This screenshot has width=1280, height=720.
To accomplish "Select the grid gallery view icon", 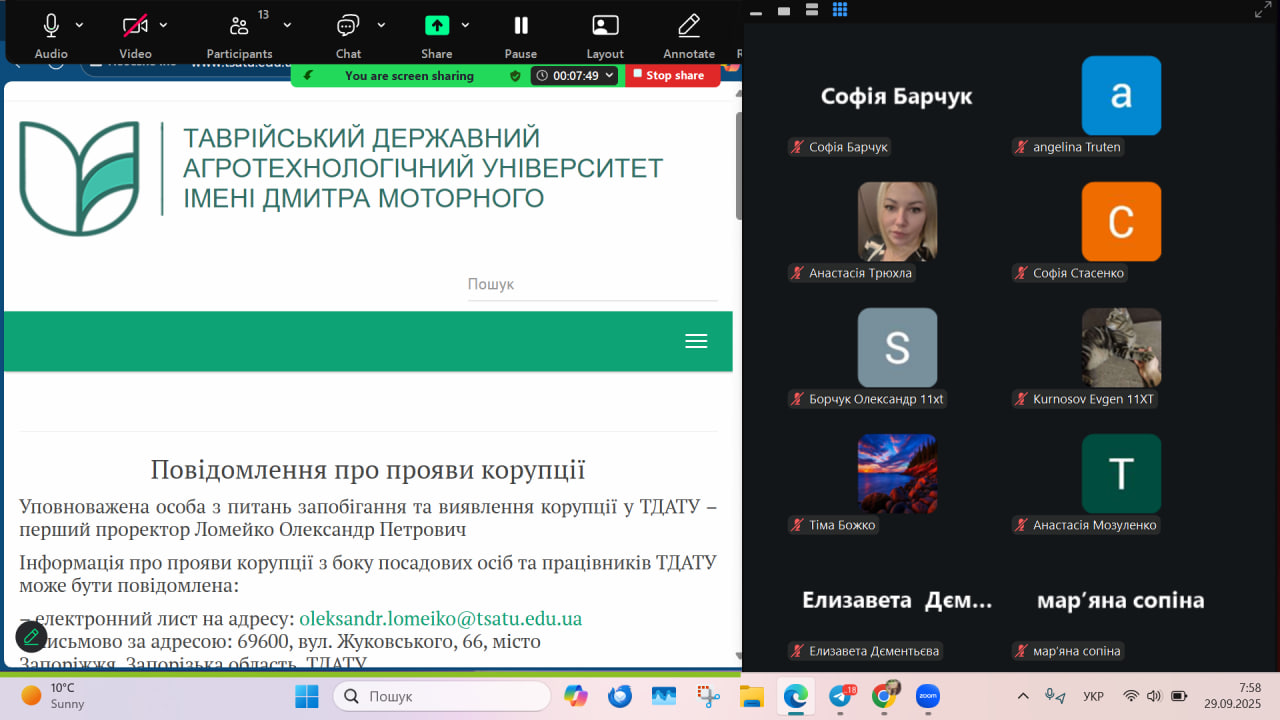I will (x=840, y=10).
